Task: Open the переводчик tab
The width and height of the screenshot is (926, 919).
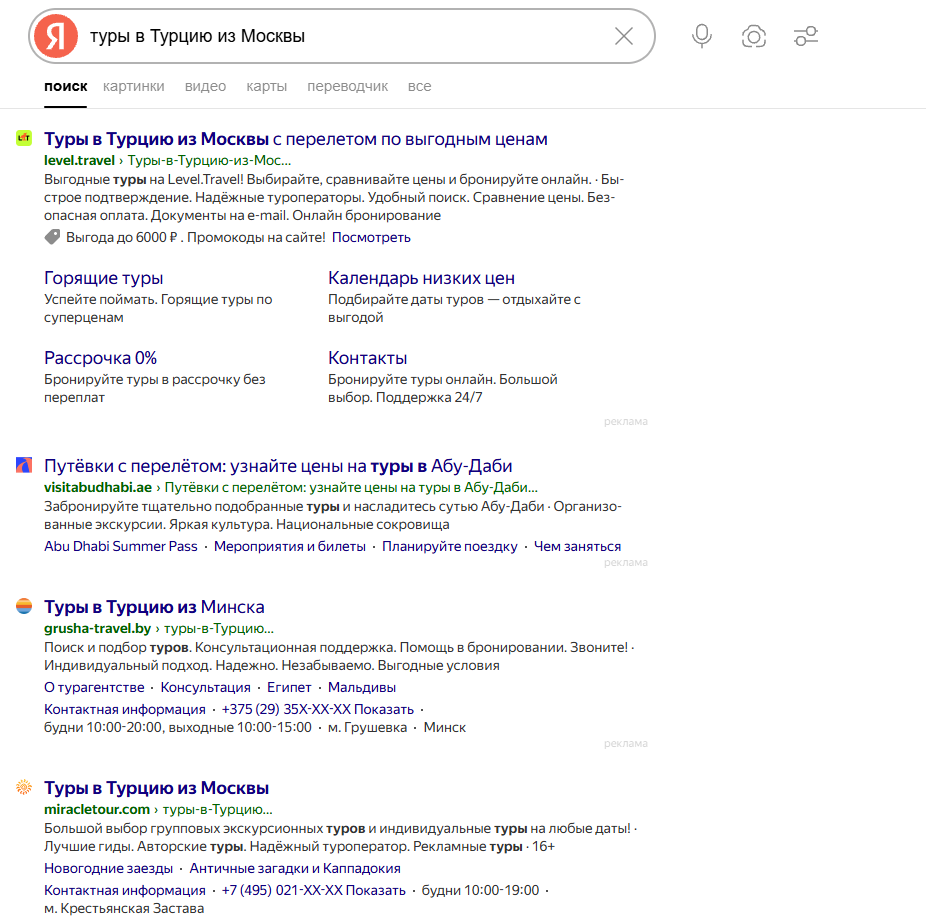Action: tap(347, 86)
